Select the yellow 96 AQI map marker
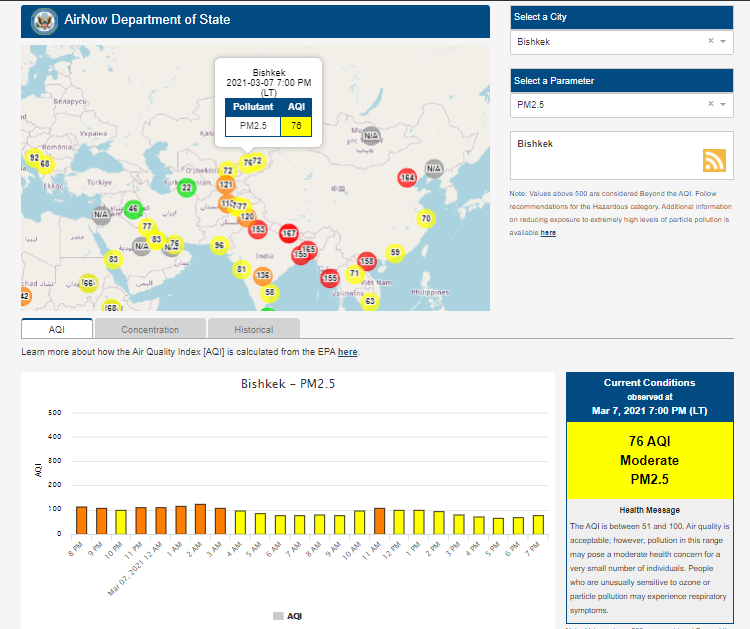 point(219,245)
